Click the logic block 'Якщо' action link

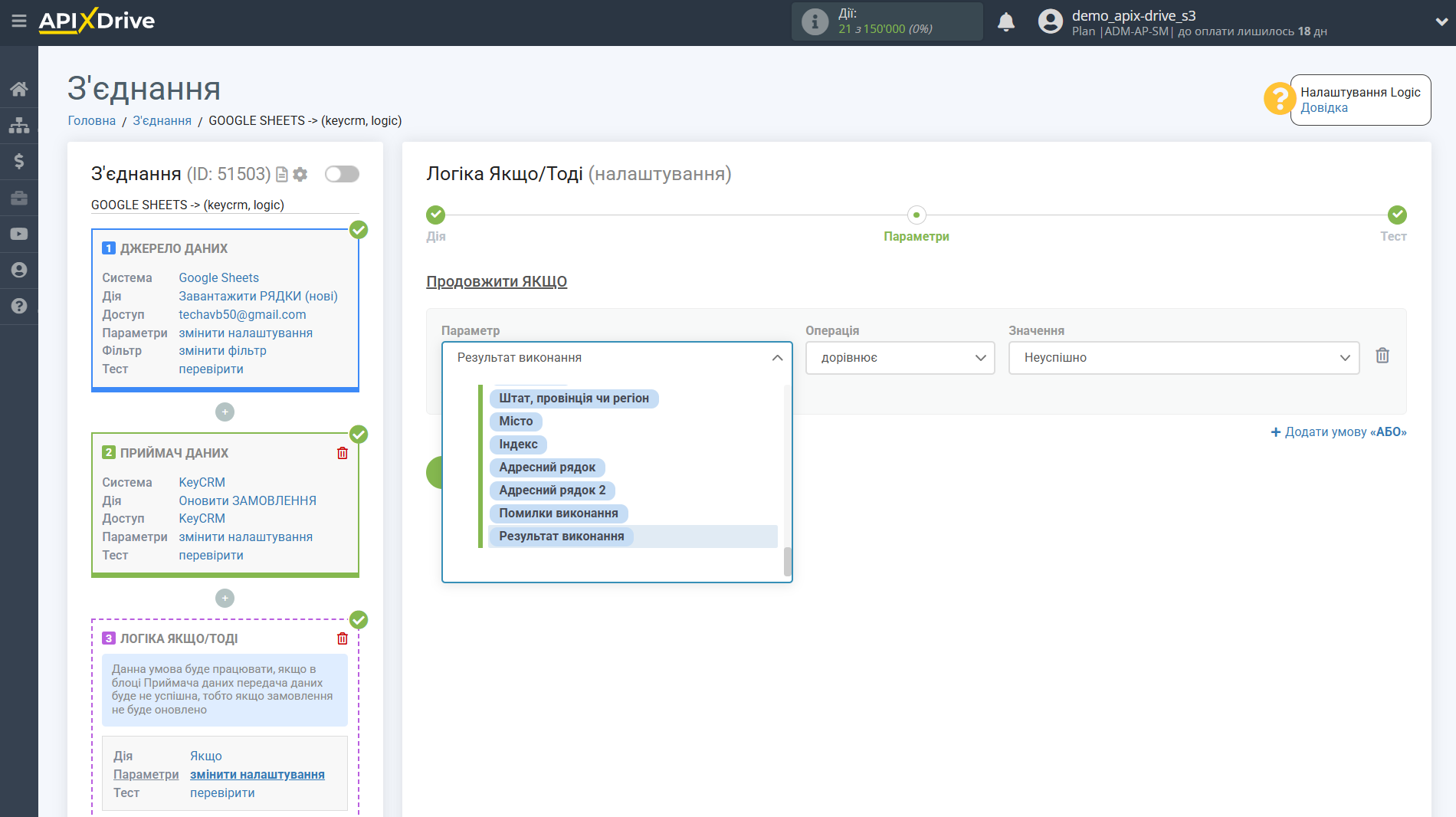click(x=205, y=756)
